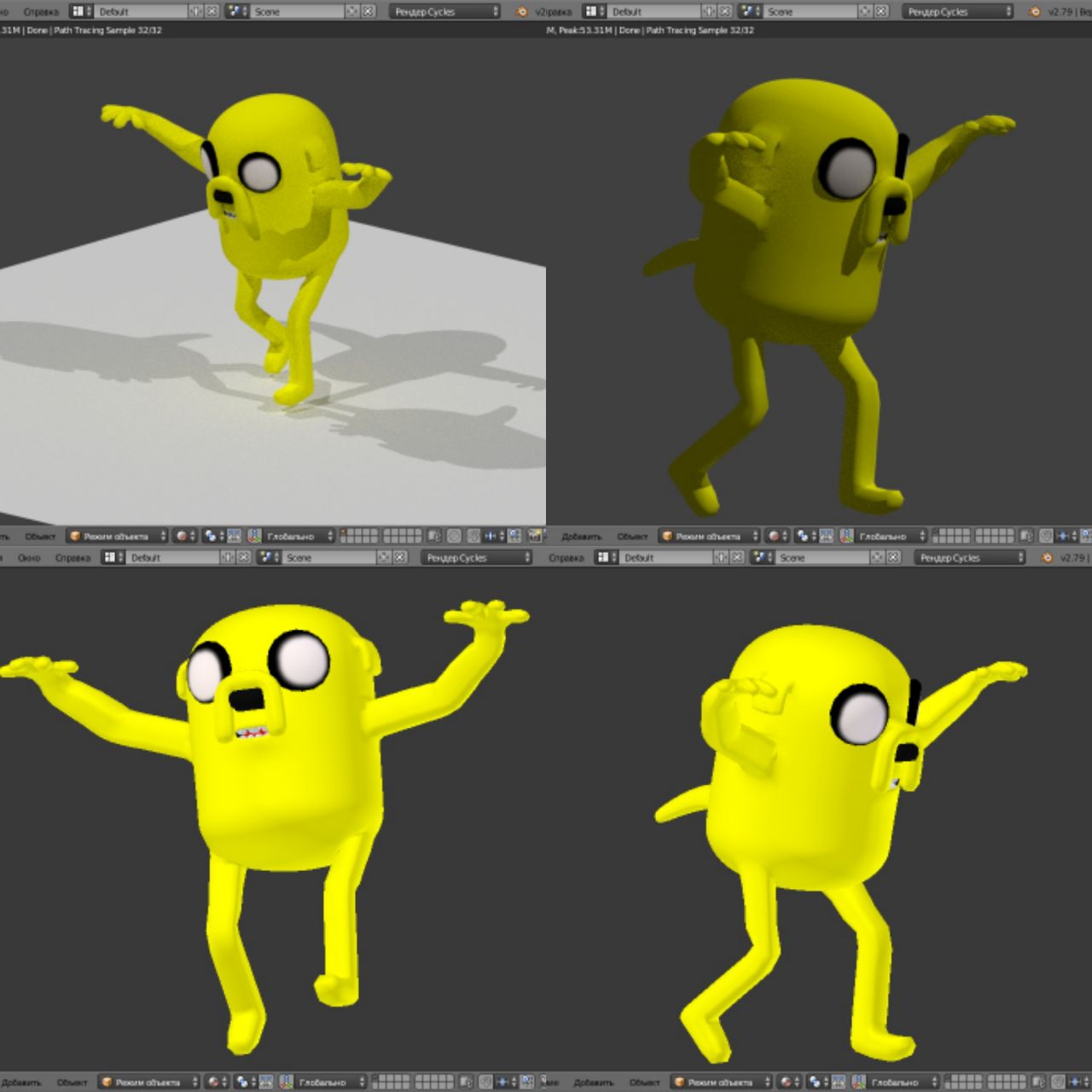Delete the screen layout above the floor-plane render
This screenshot has height=1092, width=1092.
pyautogui.click(x=212, y=12)
